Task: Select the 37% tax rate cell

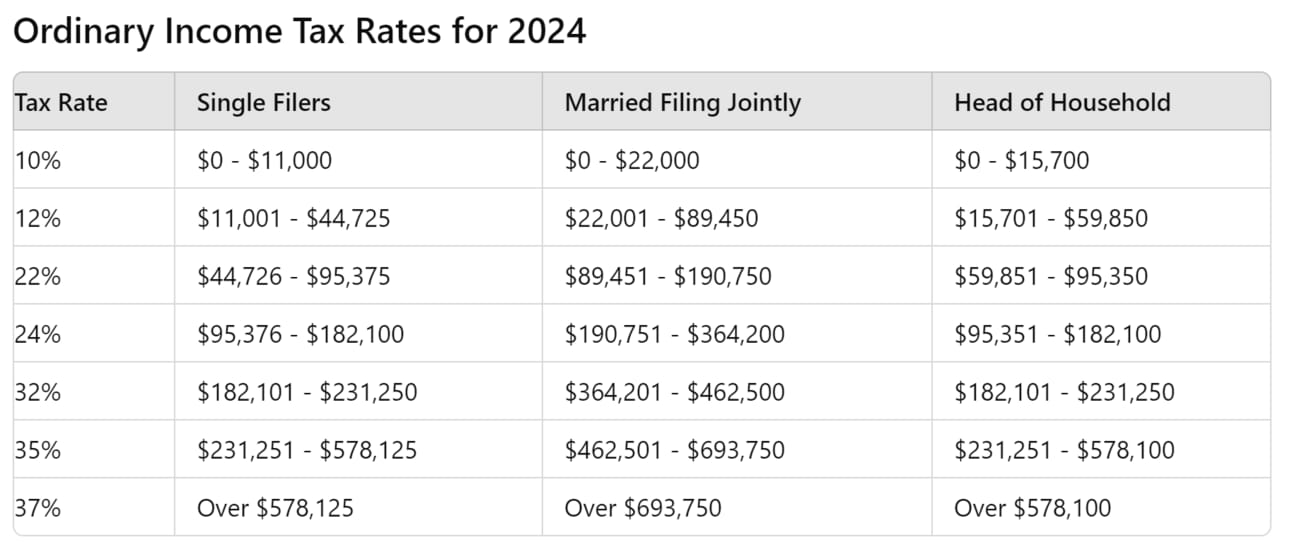Action: click(x=94, y=508)
